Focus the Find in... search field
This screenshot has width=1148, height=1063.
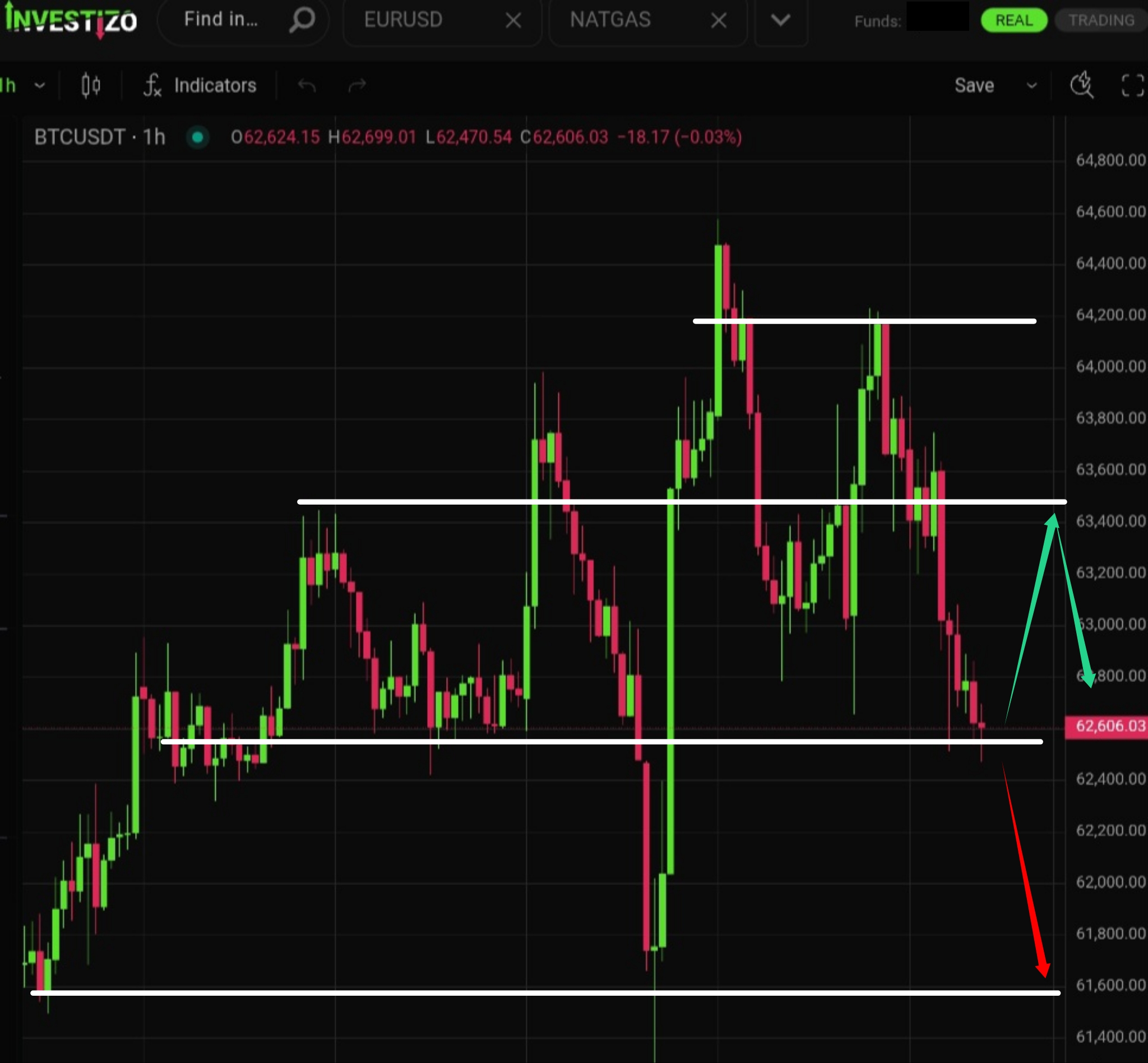243,21
